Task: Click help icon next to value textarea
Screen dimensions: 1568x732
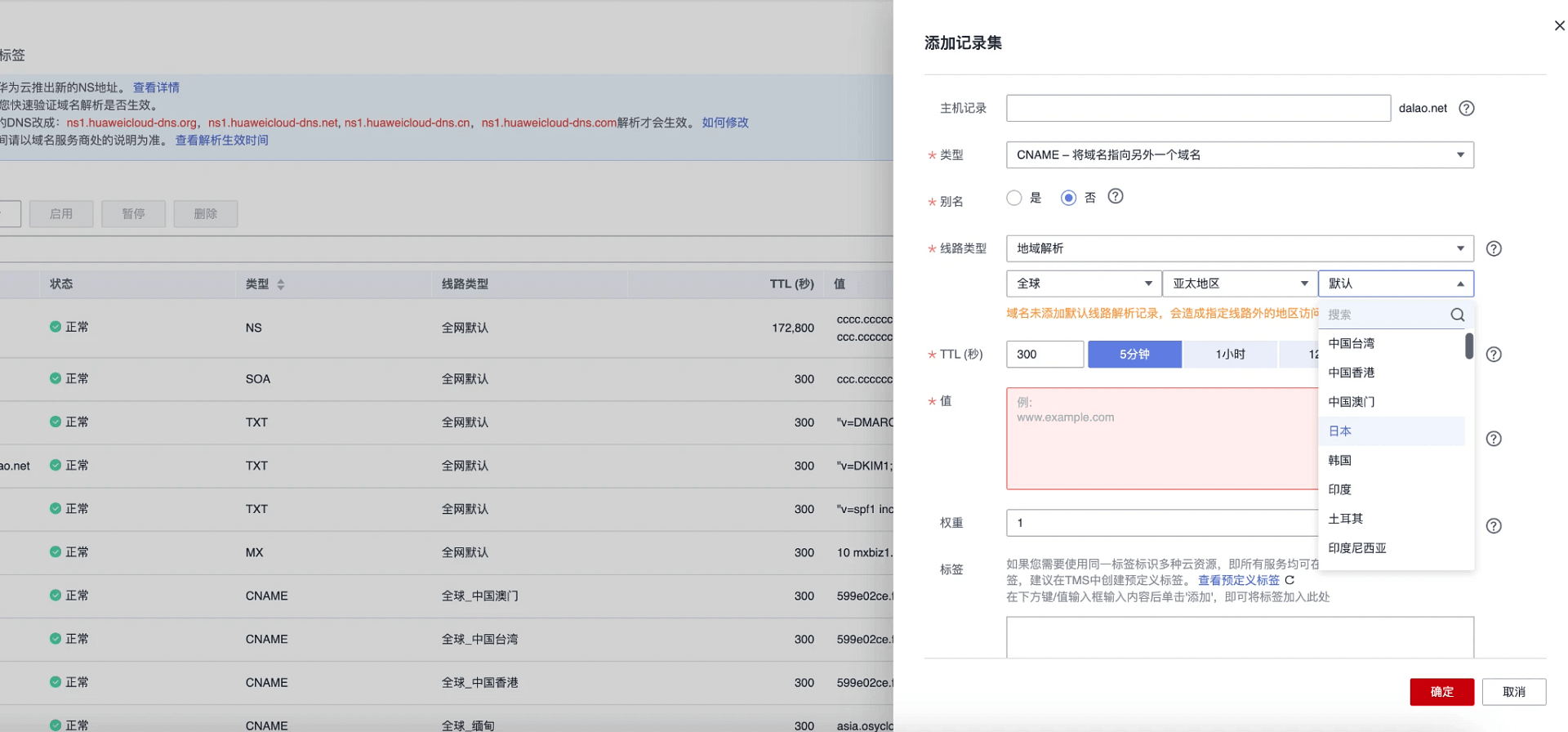Action: point(1493,439)
